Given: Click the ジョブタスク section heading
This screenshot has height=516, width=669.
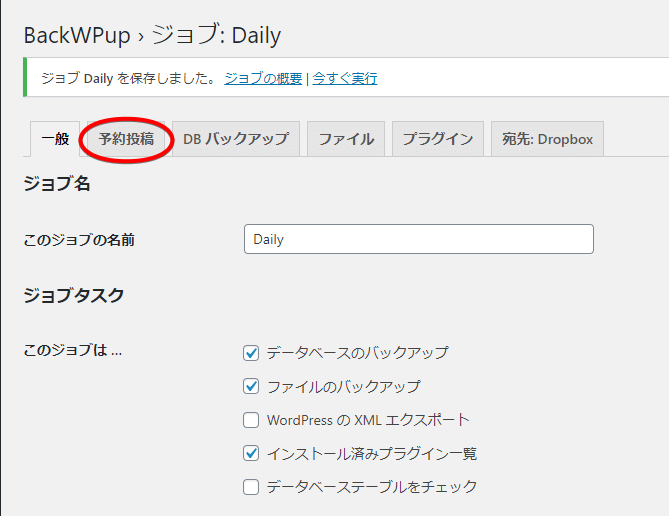Looking at the screenshot, I should pyautogui.click(x=74, y=295).
